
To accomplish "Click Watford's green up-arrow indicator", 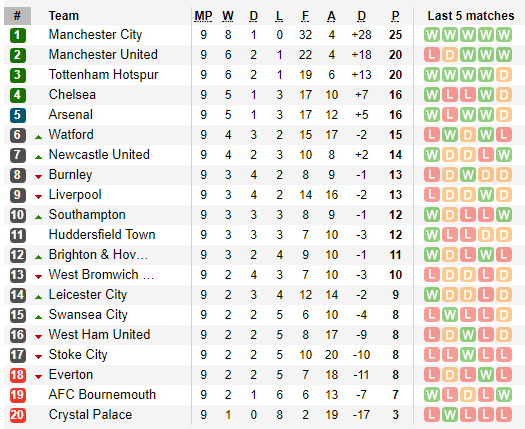I will (x=39, y=137).
